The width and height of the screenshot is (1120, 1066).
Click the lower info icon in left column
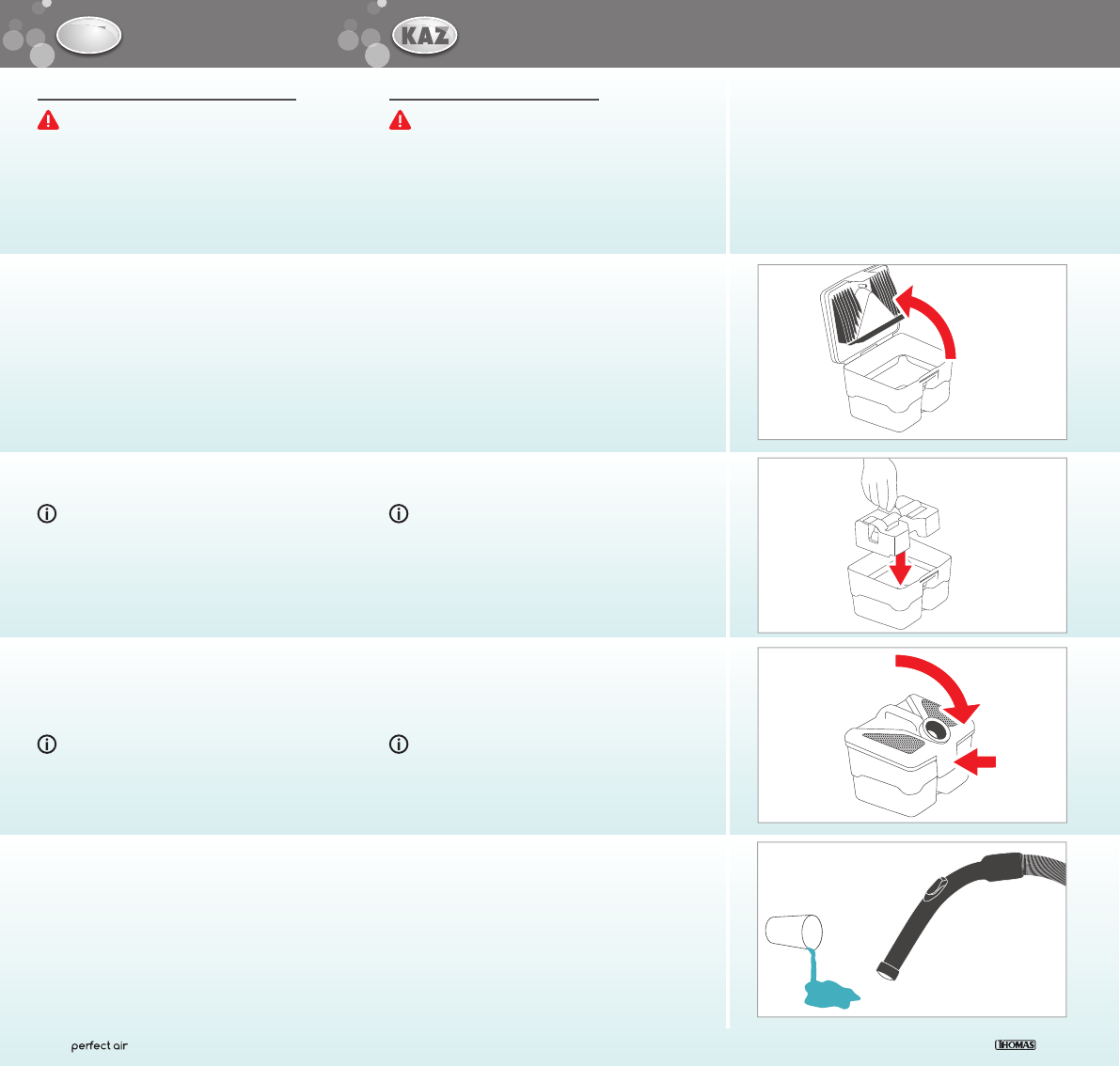(x=47, y=744)
